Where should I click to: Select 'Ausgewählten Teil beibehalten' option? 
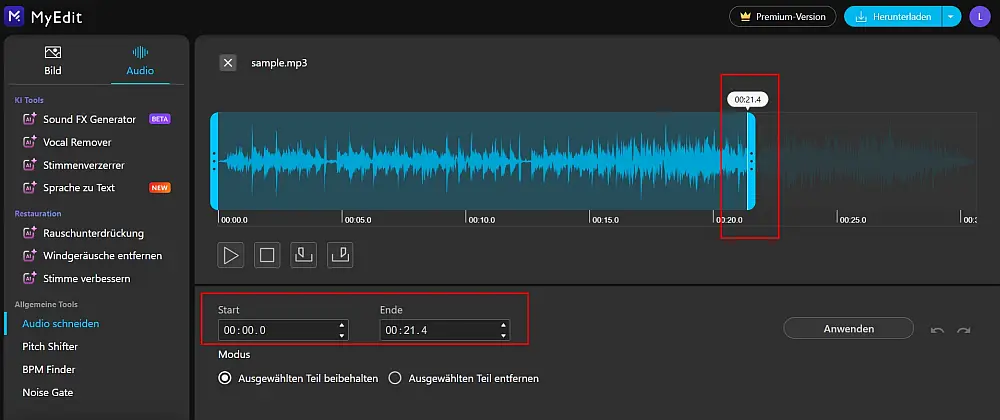[225, 378]
